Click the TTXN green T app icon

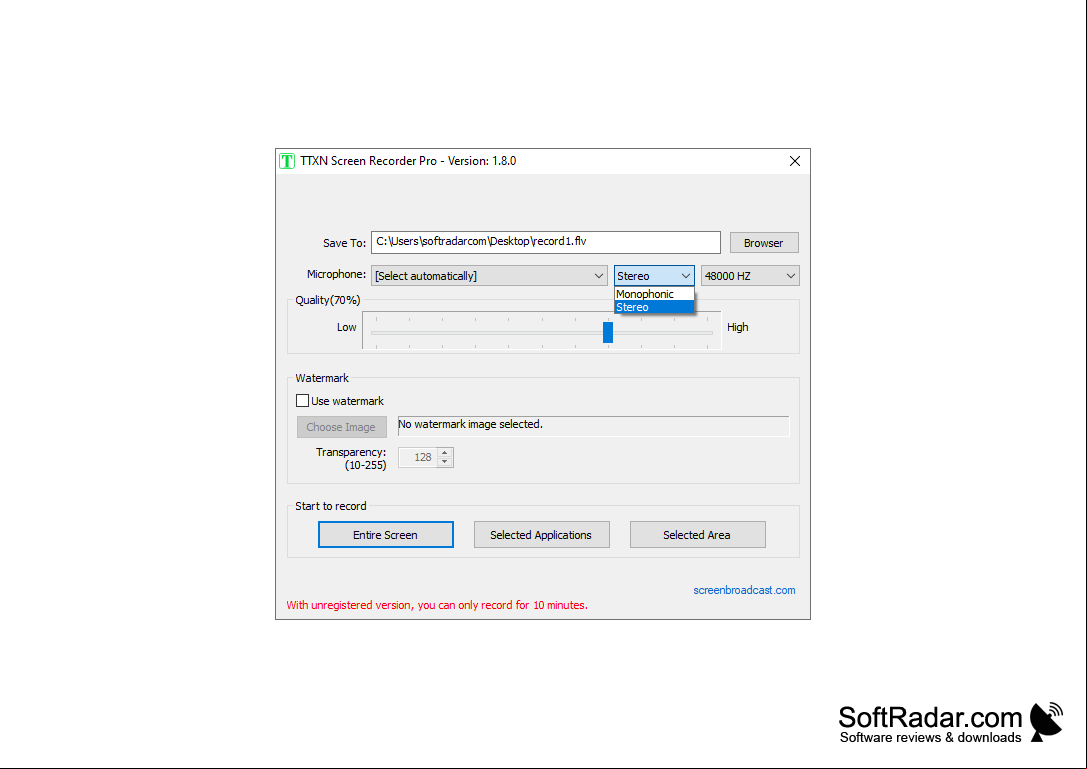pos(287,161)
